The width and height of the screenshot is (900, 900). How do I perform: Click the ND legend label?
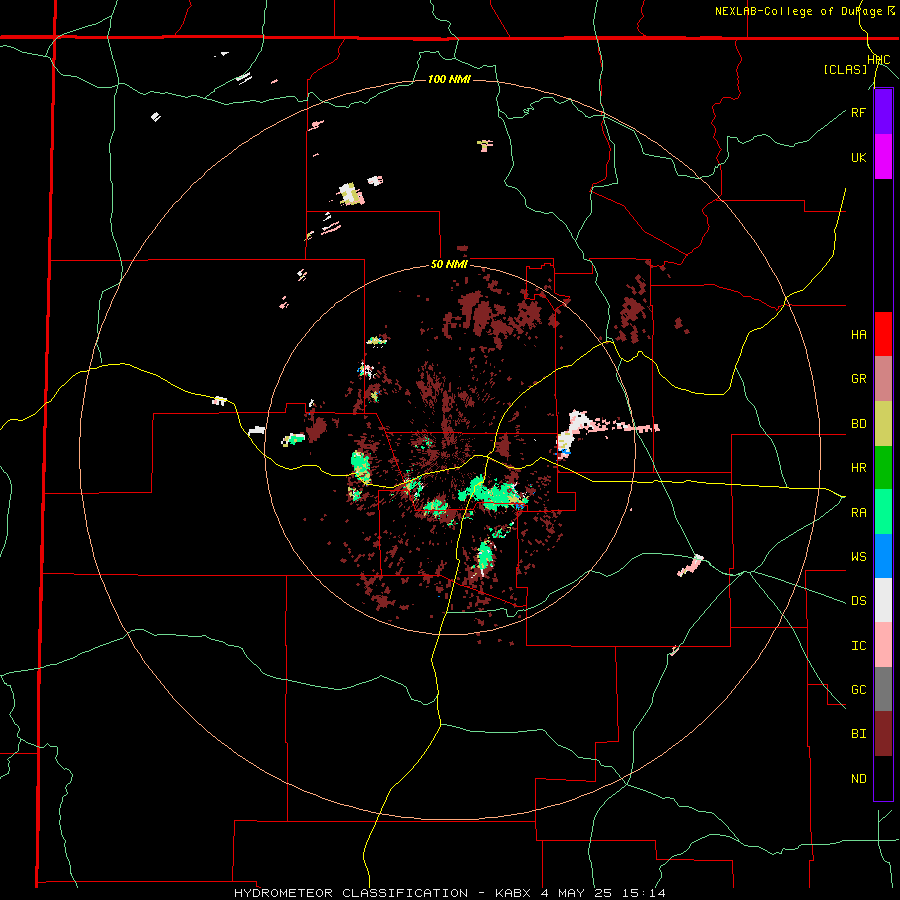[859, 779]
